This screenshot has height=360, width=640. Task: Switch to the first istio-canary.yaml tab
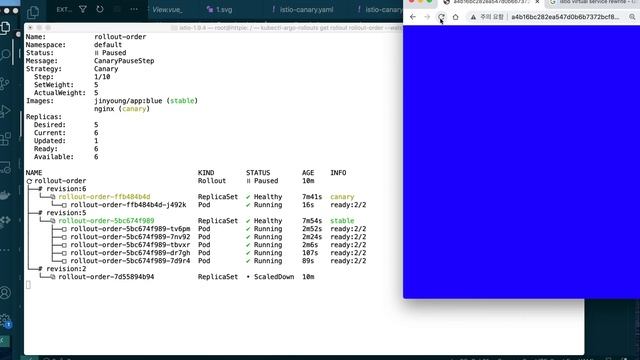303,9
